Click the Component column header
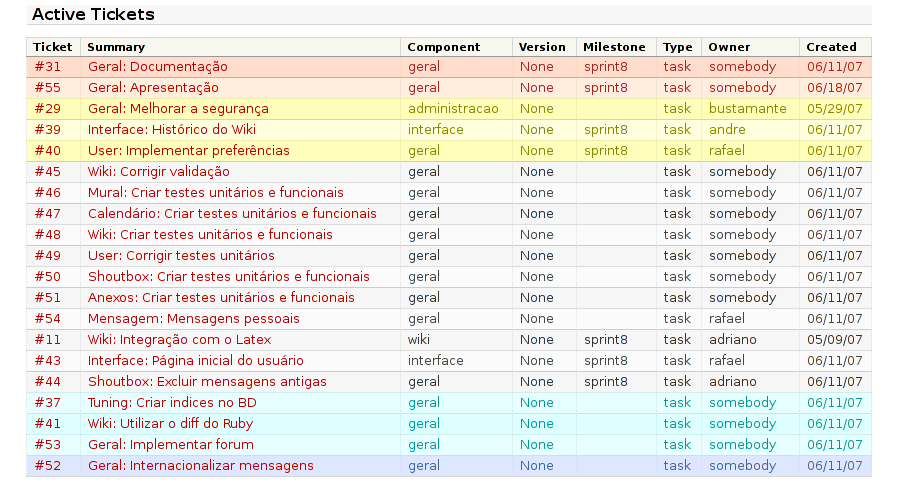910x487 pixels. click(x=444, y=47)
